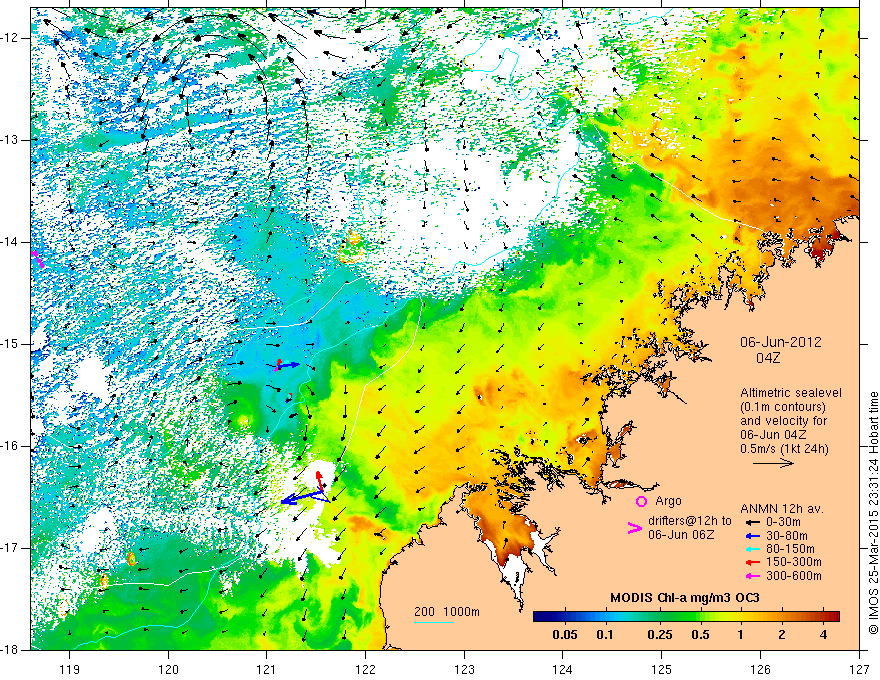Screen dimensions: 880x680
Task: Click the latitude axis label '-16'
Action: click(10, 446)
